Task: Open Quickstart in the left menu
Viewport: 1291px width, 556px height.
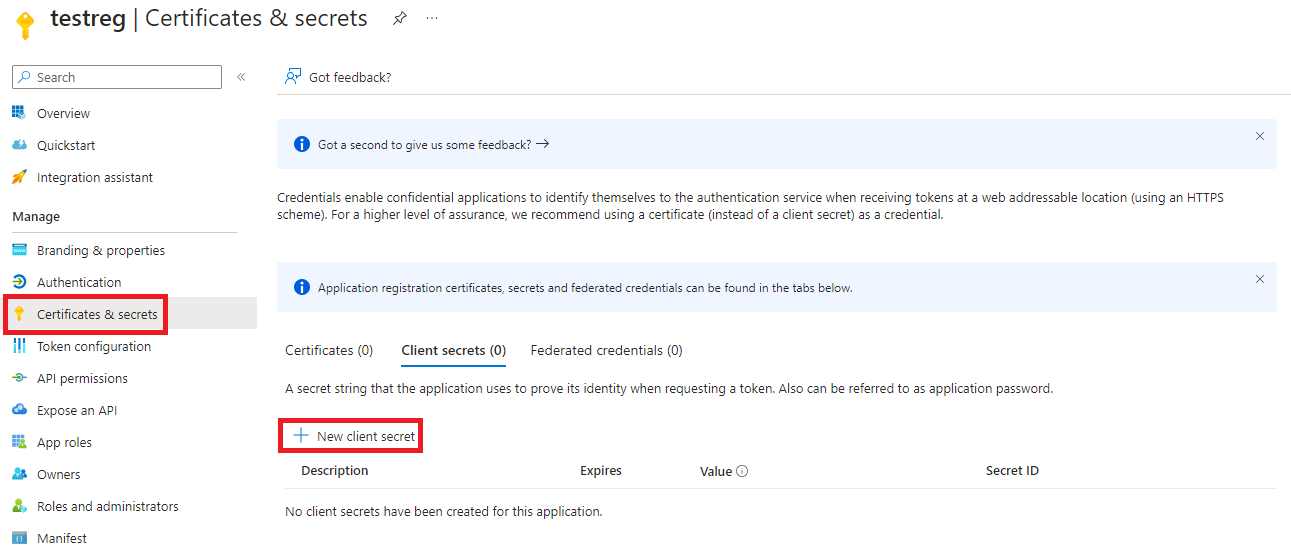Action: click(x=66, y=145)
